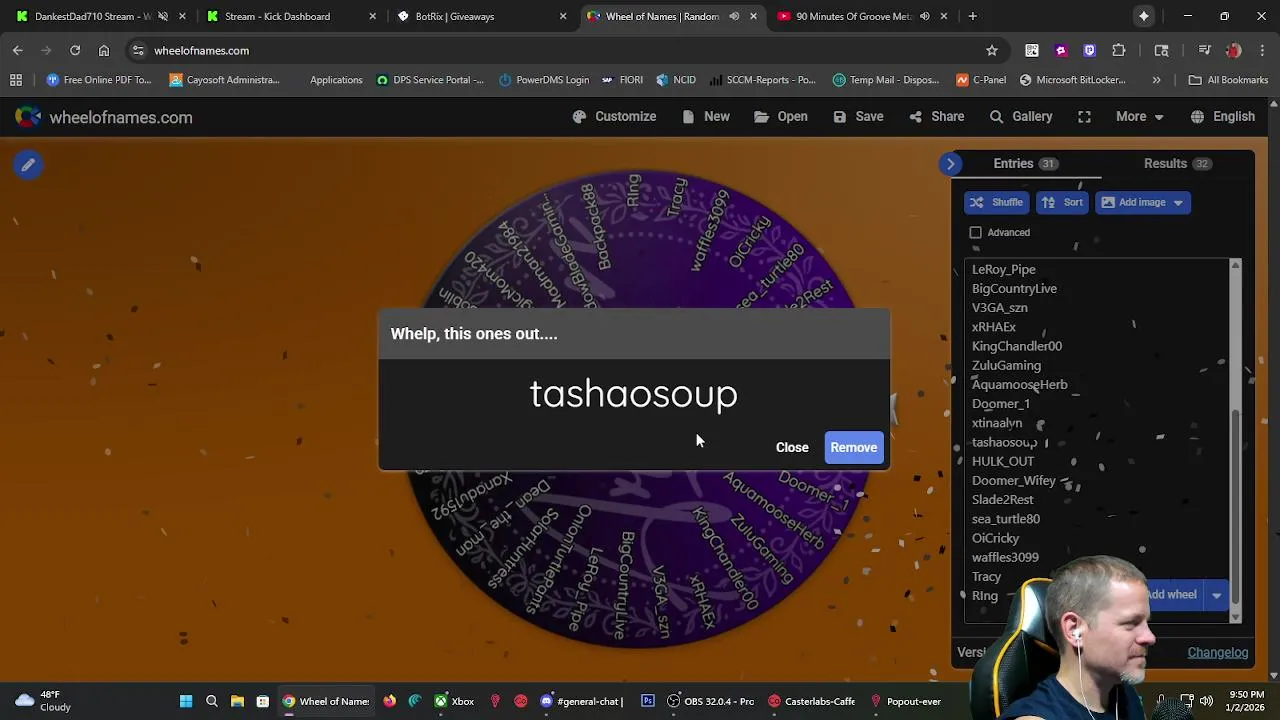Click the entries list scrollbar
1280x720 pixels.
tap(1235, 504)
